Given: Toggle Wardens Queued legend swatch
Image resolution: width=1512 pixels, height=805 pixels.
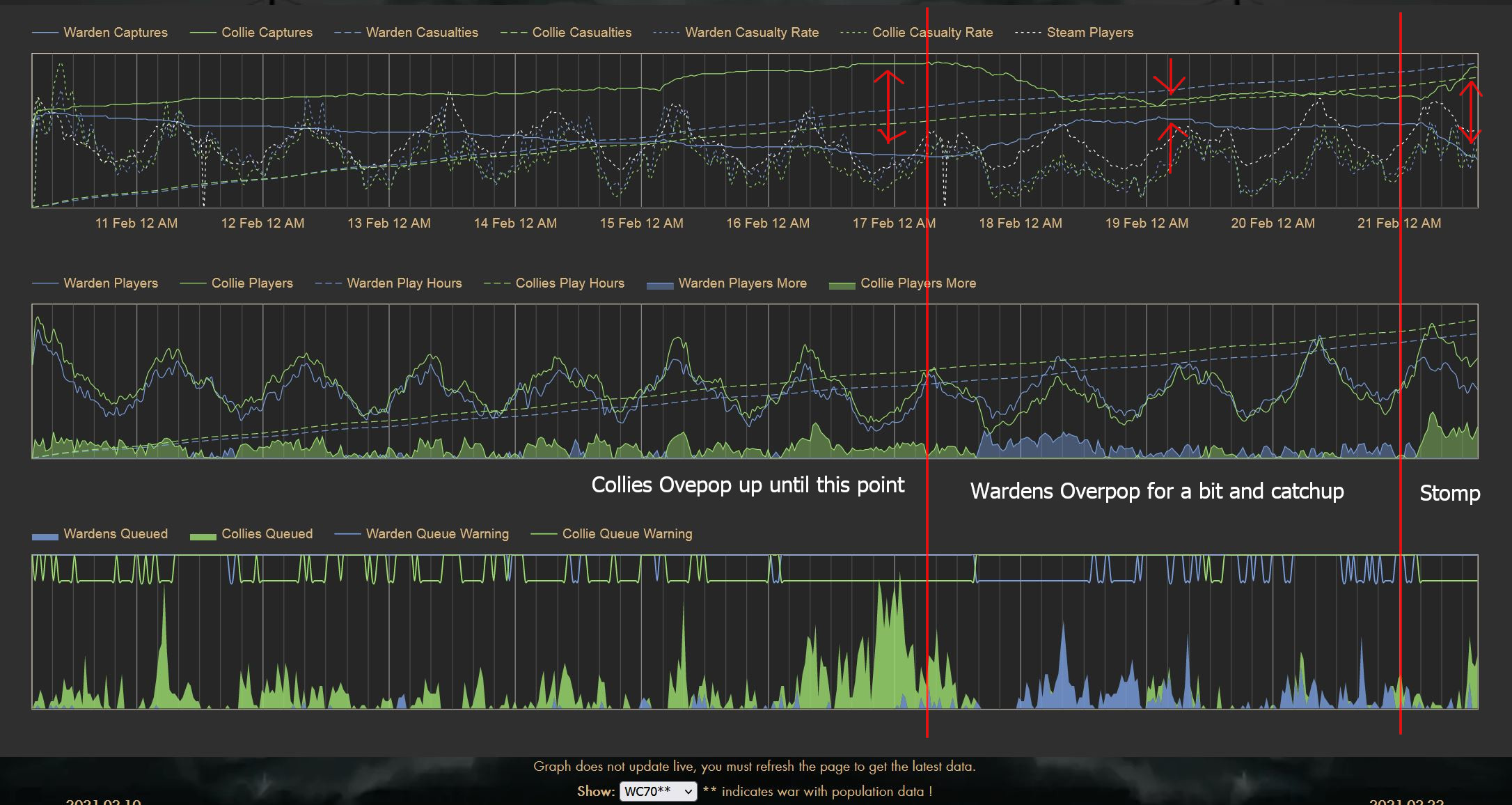Looking at the screenshot, I should (45, 536).
